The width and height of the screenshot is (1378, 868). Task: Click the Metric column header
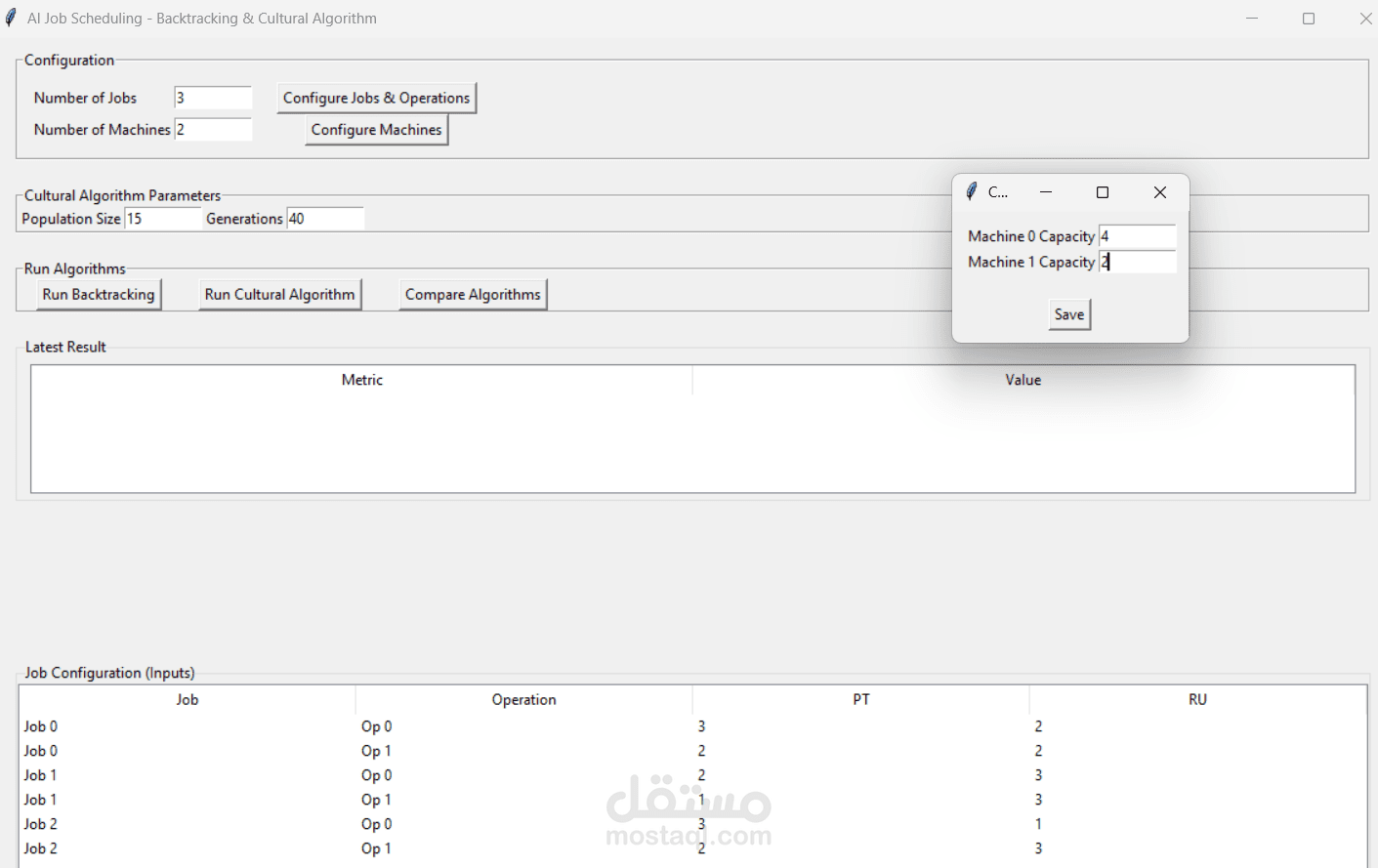point(361,380)
